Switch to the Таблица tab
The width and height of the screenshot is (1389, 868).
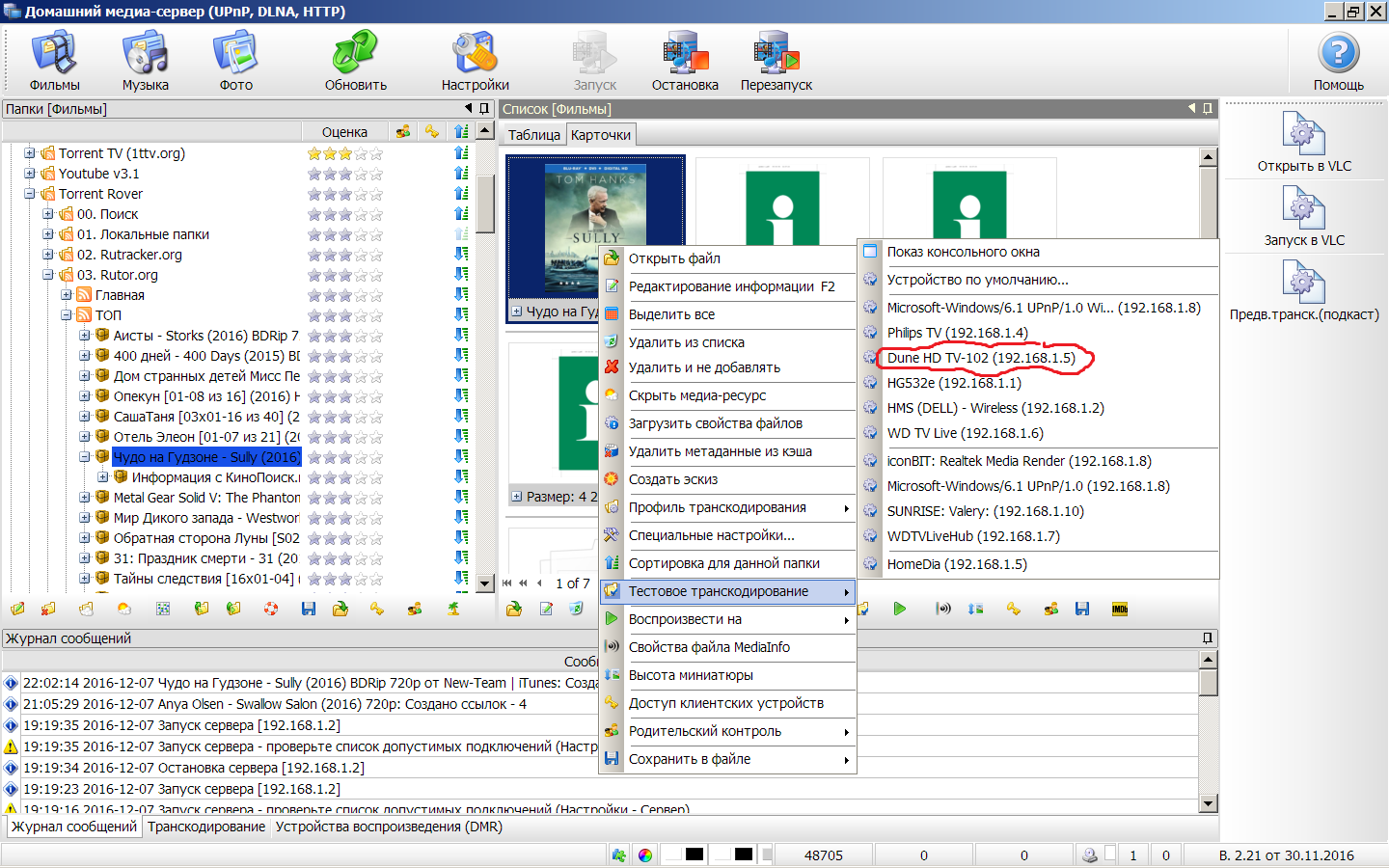coord(533,135)
